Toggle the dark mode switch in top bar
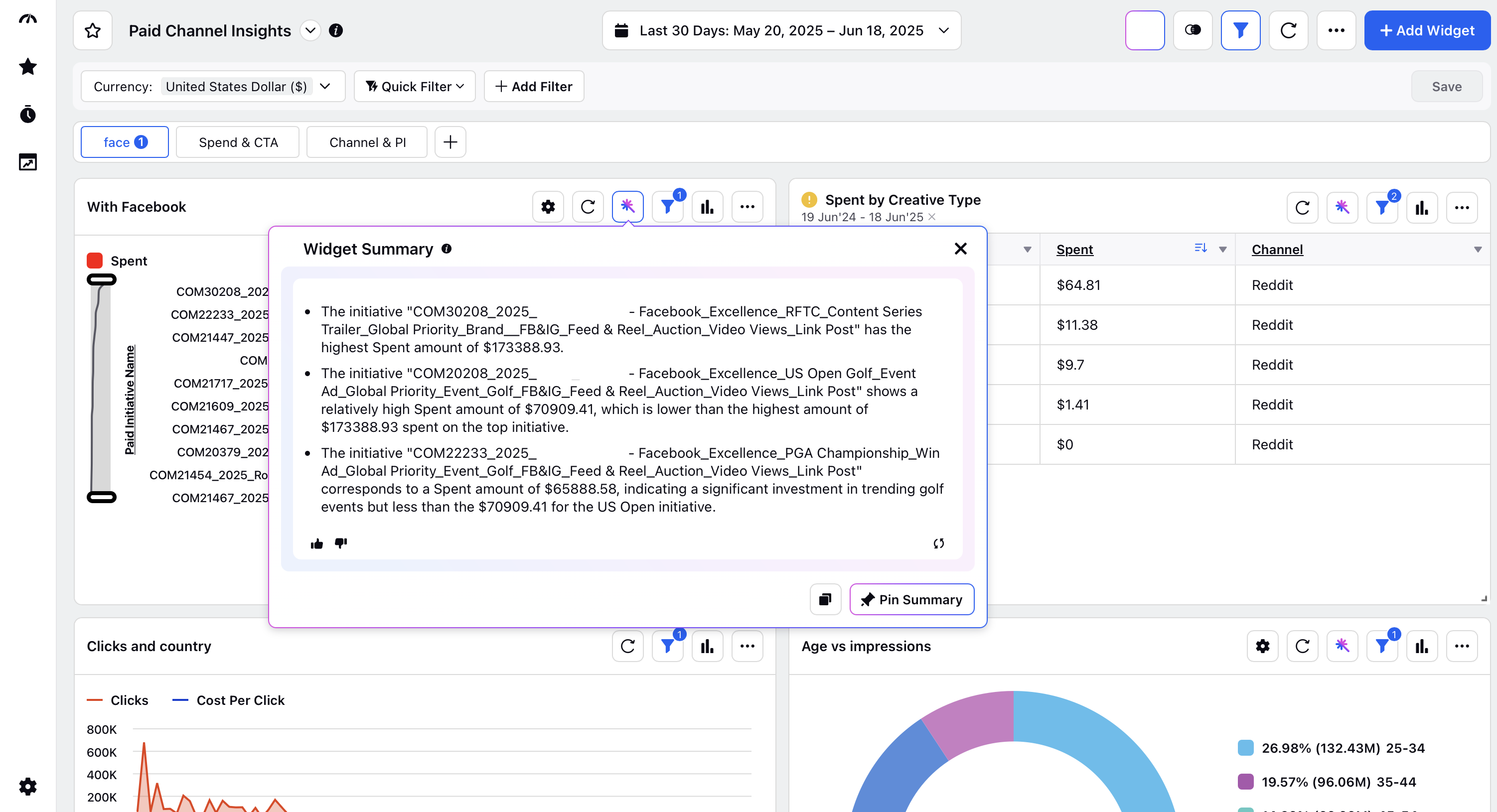This screenshot has height=812, width=1497. click(x=1193, y=30)
